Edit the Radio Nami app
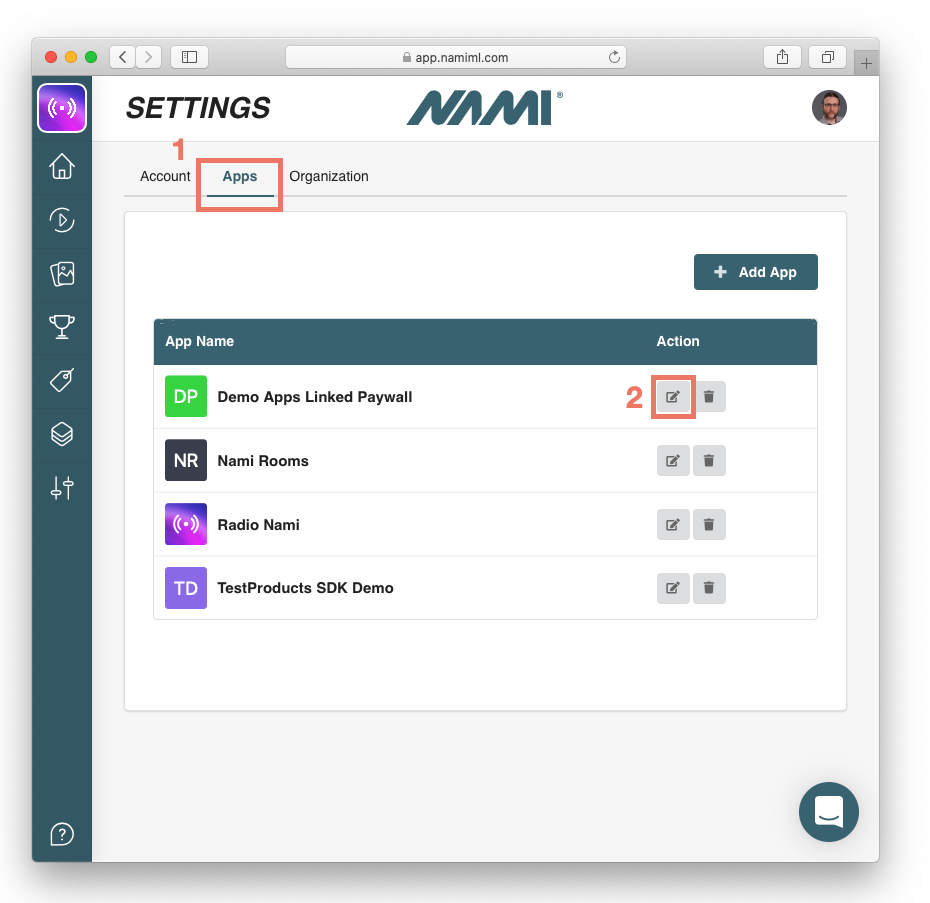Screen dimensions: 930x903 coord(673,524)
